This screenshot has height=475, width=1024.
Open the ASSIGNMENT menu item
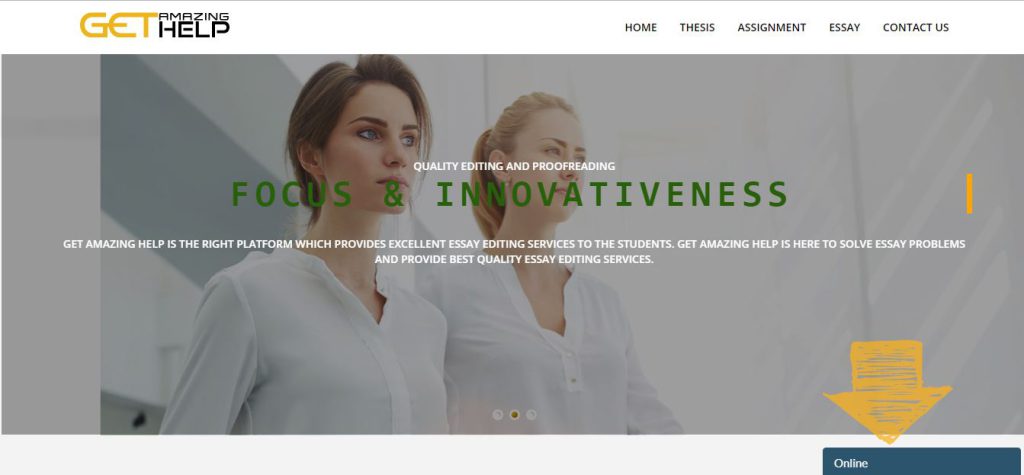771,27
